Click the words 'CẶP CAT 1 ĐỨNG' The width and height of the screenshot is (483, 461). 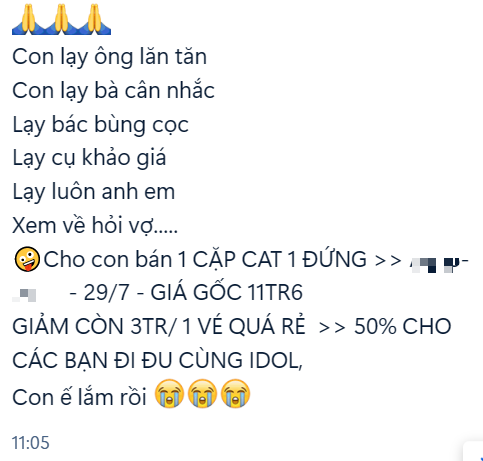click(x=280, y=259)
